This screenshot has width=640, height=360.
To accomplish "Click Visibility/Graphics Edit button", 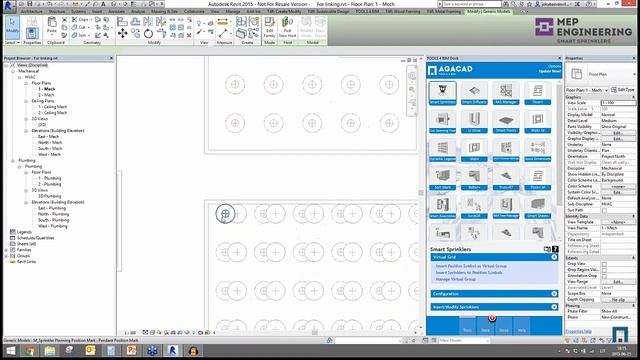I will point(618,133).
